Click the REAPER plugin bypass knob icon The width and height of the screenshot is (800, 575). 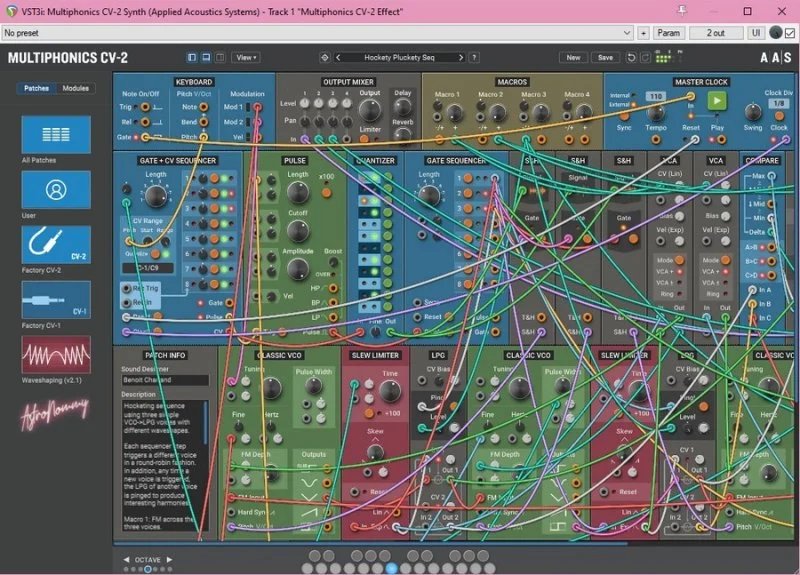pyautogui.click(x=776, y=33)
